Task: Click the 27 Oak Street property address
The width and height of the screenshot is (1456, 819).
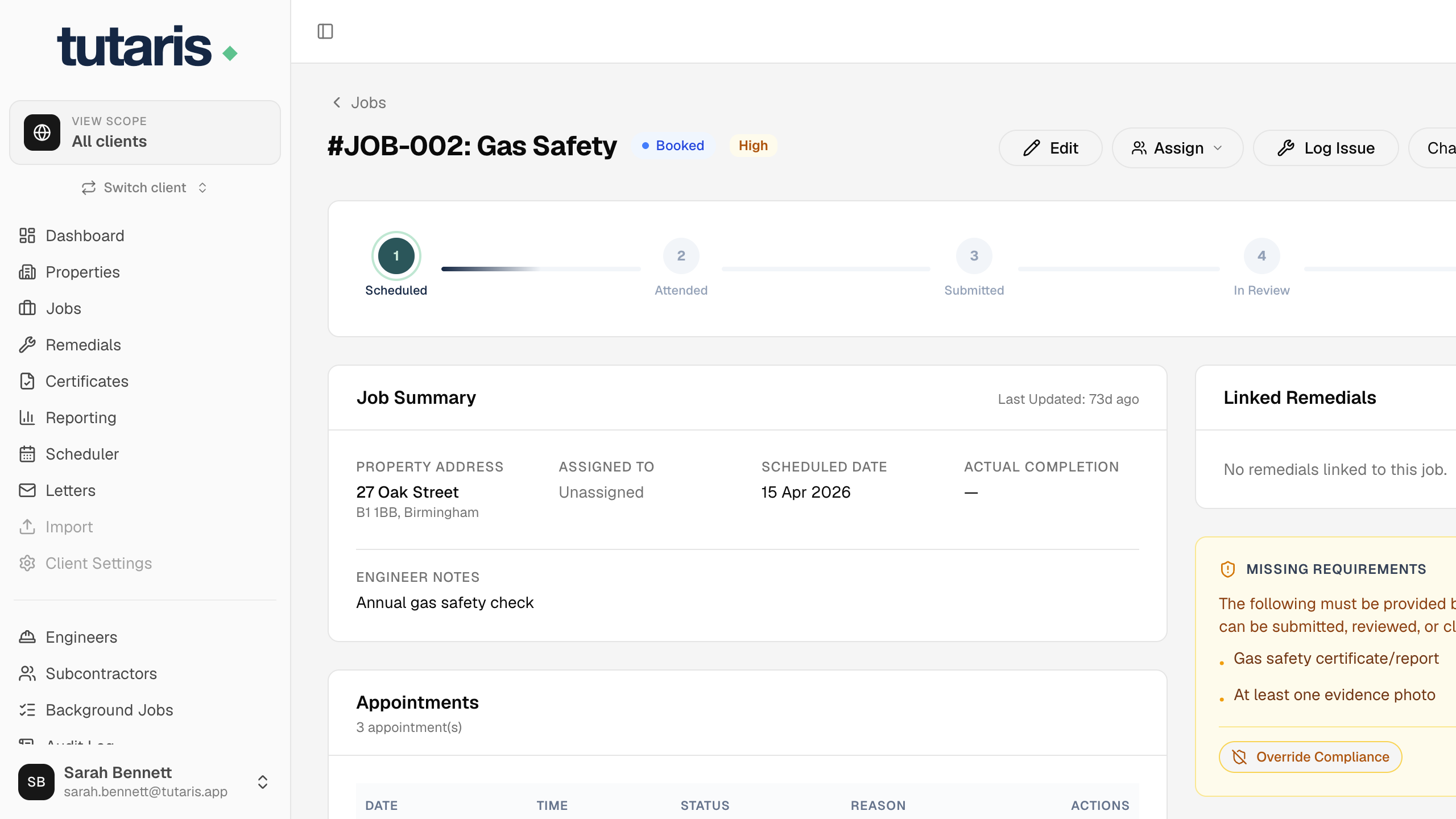Action: coord(407,492)
